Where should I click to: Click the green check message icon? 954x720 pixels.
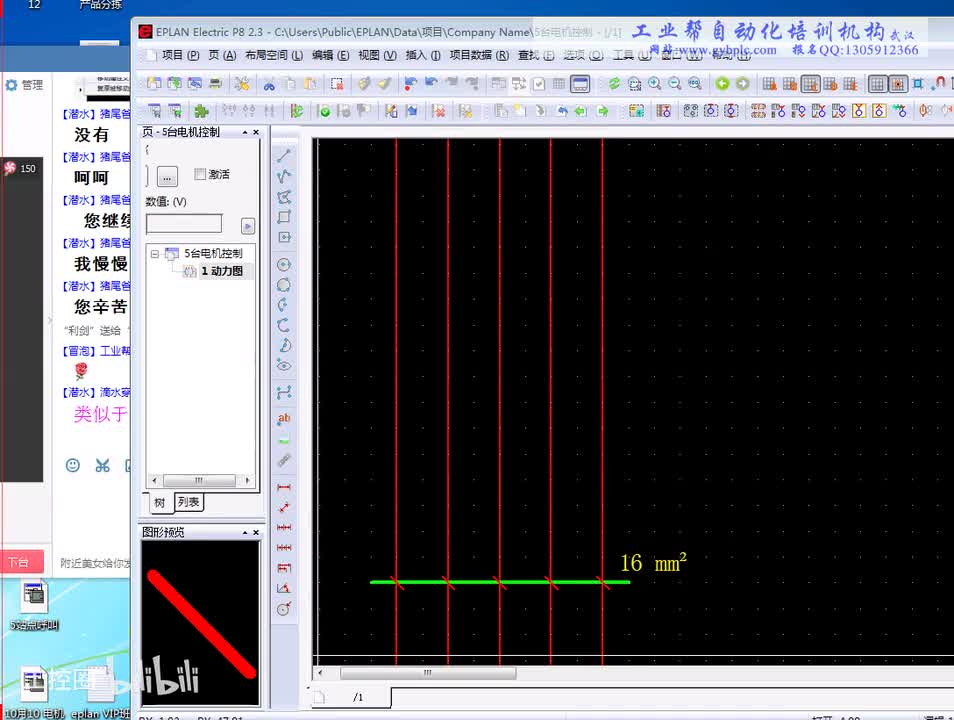[x=324, y=111]
